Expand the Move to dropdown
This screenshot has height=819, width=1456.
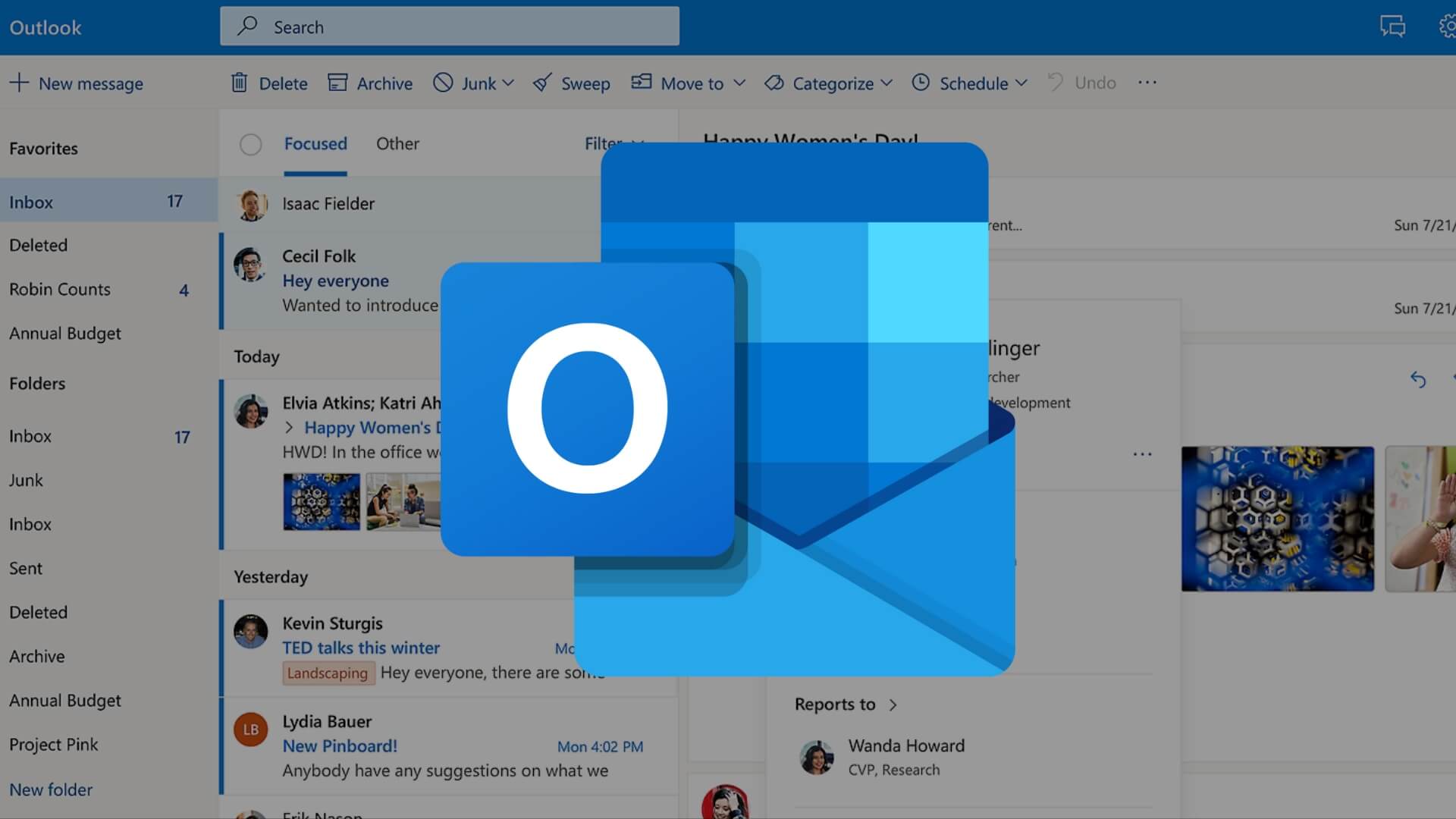click(x=738, y=82)
